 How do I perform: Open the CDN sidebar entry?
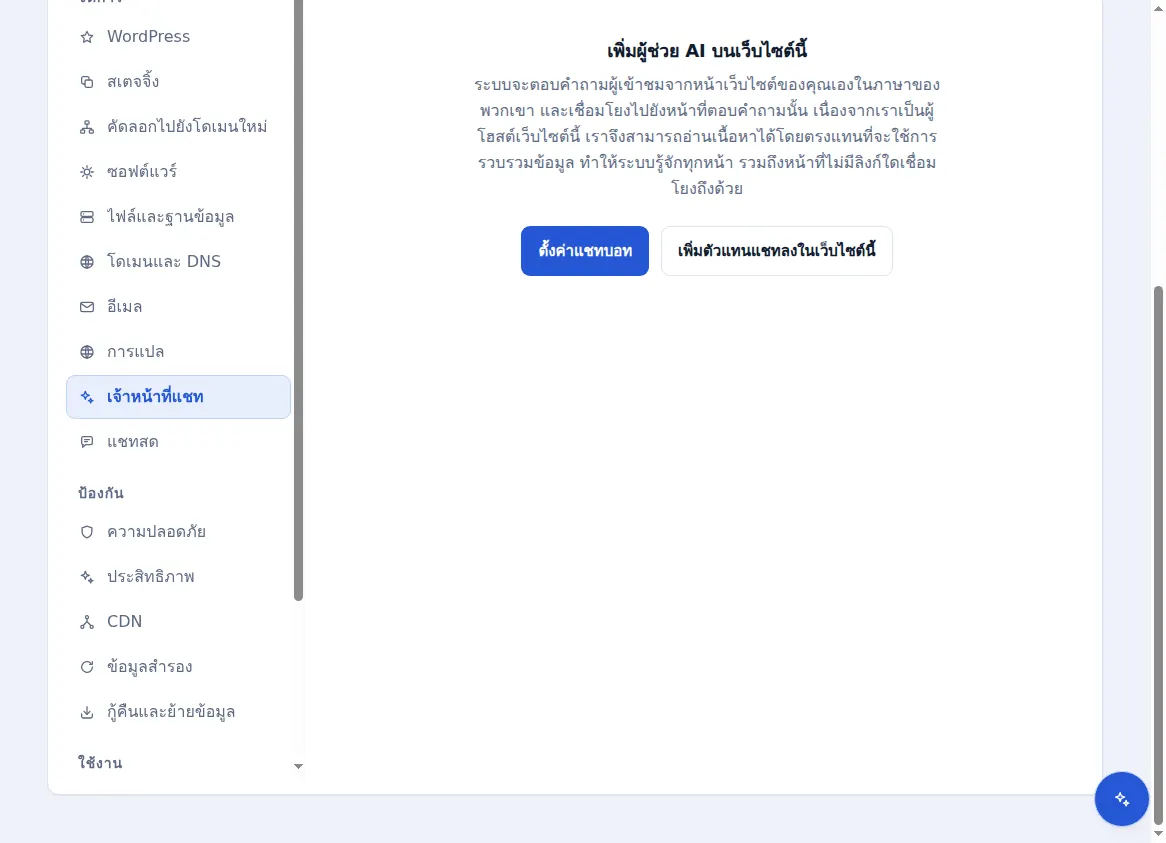pyautogui.click(x=178, y=621)
